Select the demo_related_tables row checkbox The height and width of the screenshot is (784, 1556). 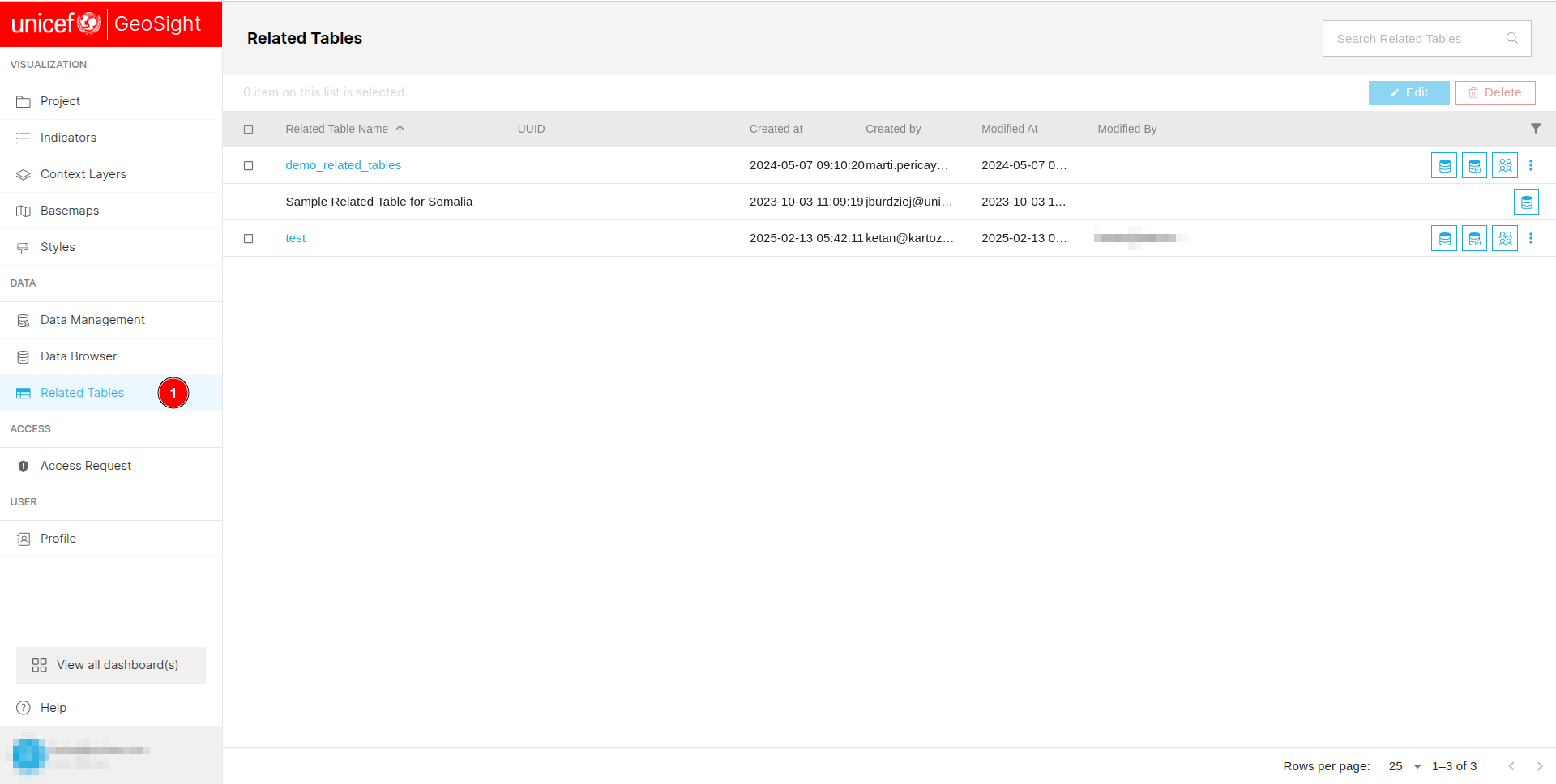point(249,165)
